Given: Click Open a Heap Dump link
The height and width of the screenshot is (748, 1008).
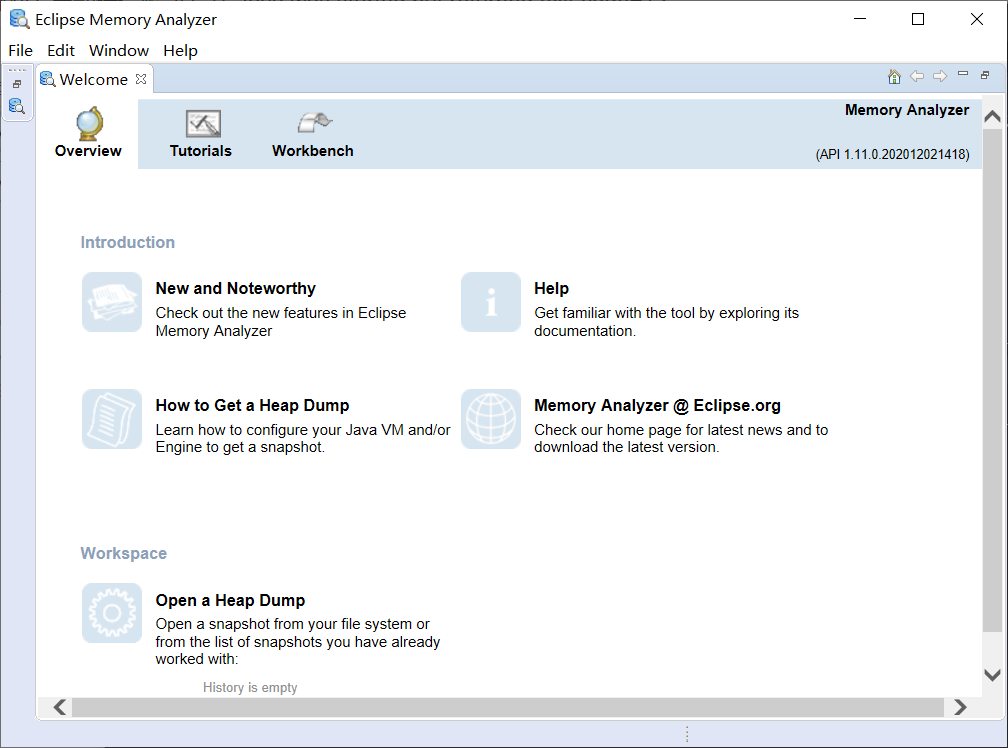Looking at the screenshot, I should tap(230, 600).
